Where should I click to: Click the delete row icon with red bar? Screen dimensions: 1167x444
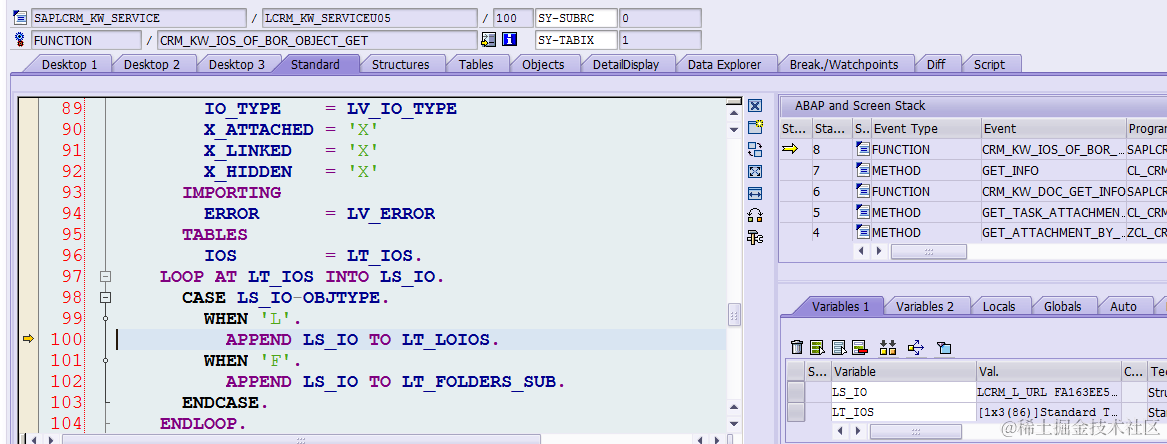click(x=860, y=347)
